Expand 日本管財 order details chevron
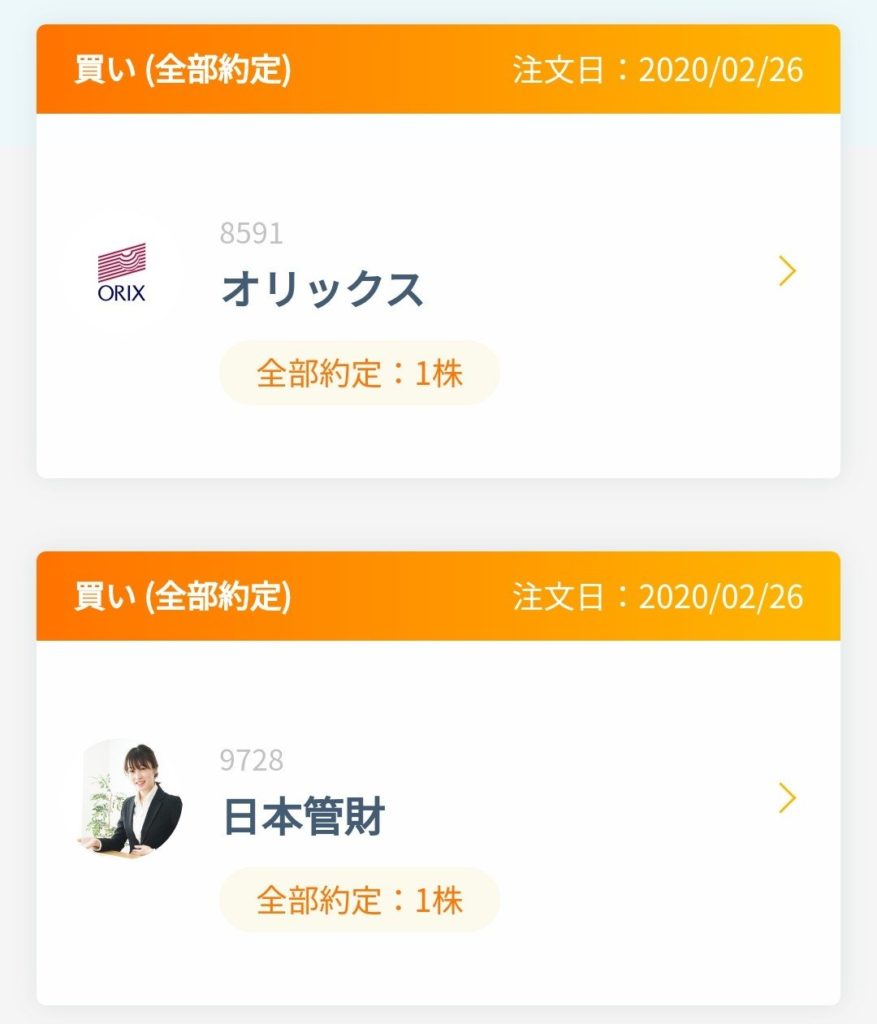 click(788, 797)
